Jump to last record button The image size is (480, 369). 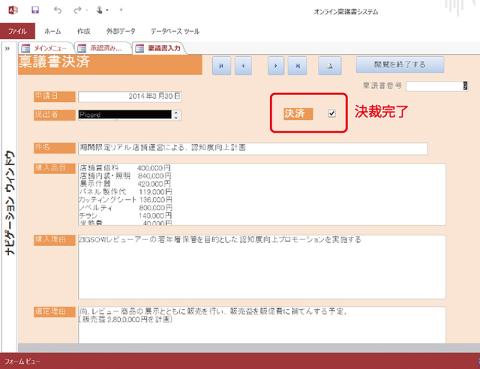(298, 66)
